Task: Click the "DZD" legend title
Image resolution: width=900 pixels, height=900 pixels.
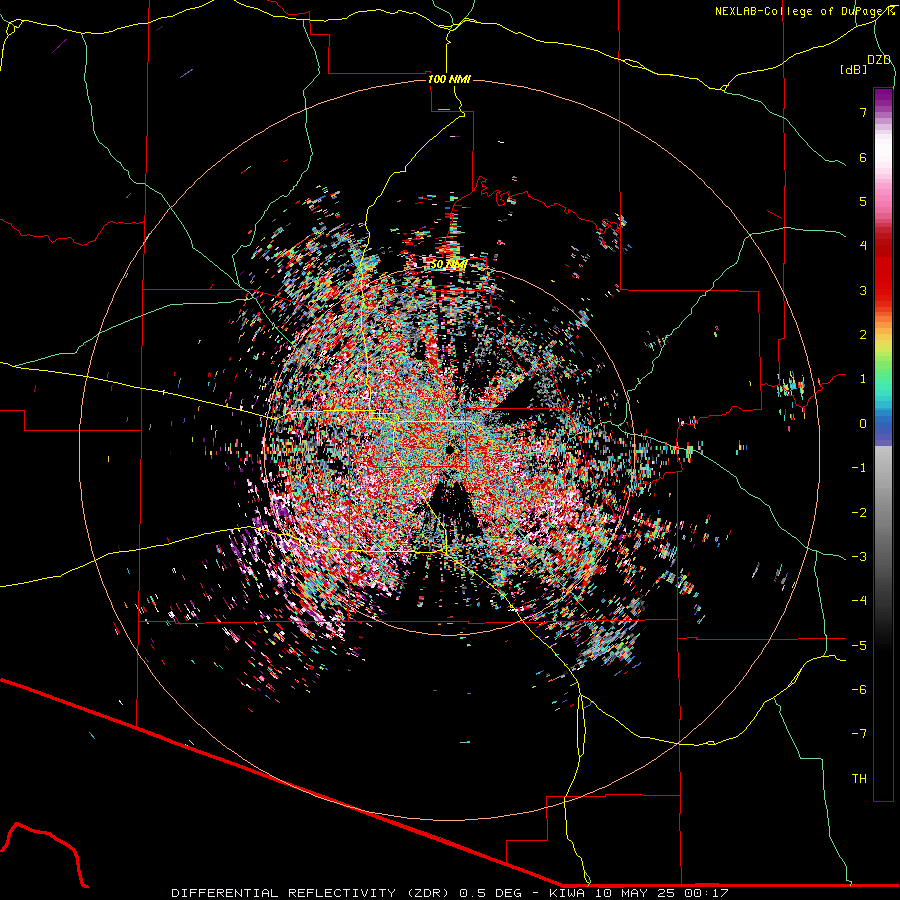Action: (879, 60)
